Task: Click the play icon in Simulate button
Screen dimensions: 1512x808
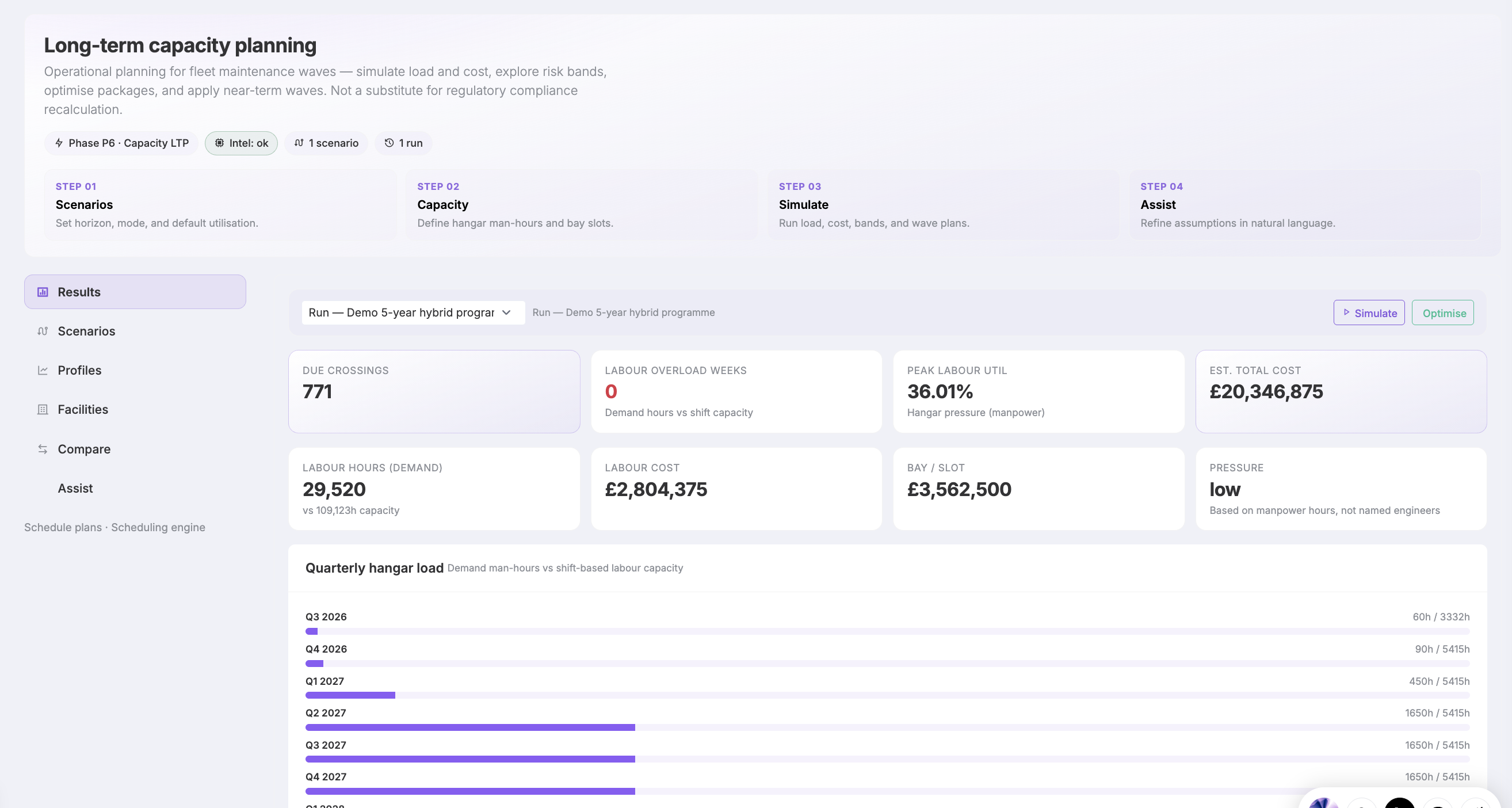Action: coord(1346,312)
